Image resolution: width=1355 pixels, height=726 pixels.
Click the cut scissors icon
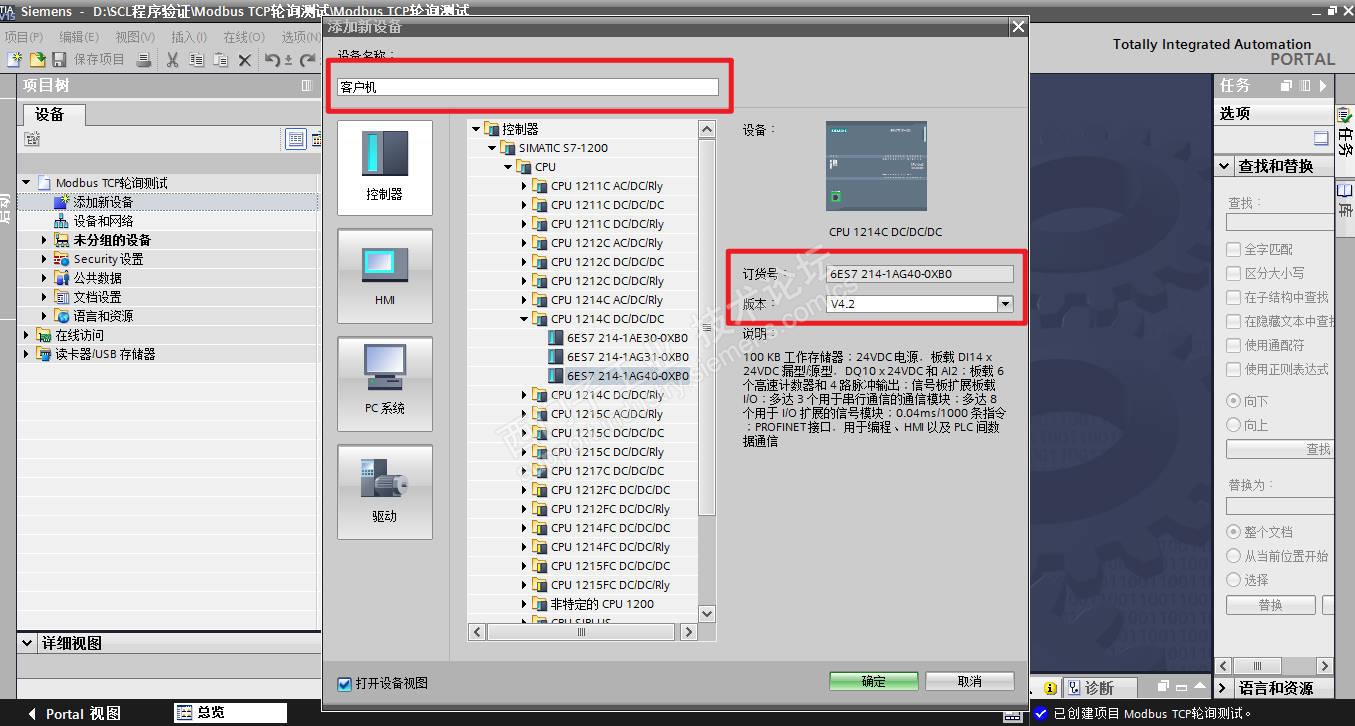tap(172, 60)
